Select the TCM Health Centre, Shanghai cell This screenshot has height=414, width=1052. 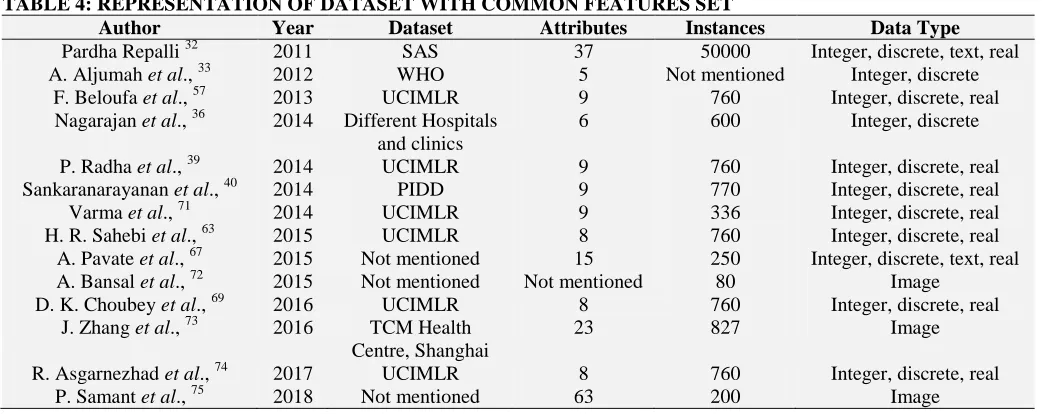pos(420,339)
